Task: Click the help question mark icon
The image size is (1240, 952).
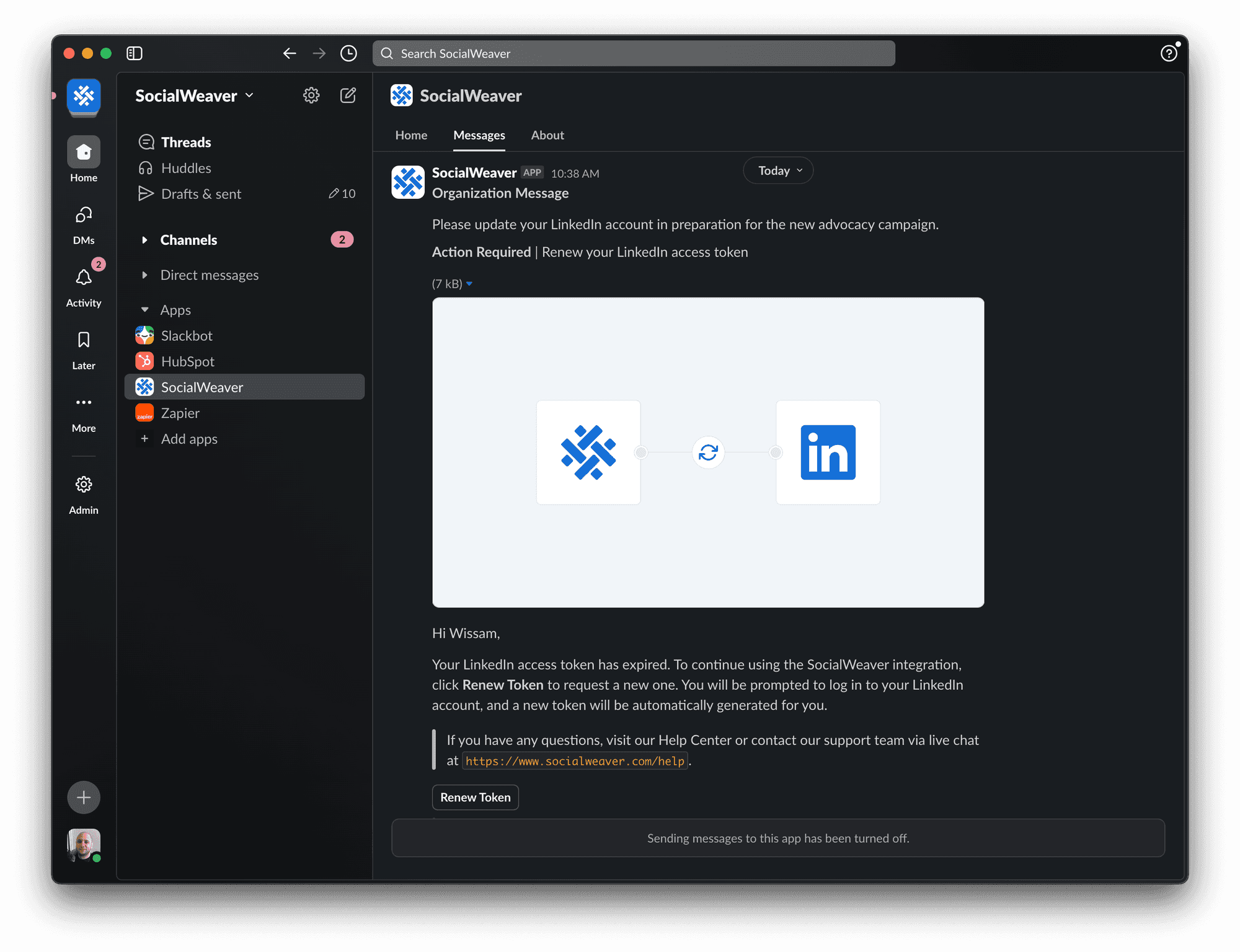Action: coord(1168,53)
